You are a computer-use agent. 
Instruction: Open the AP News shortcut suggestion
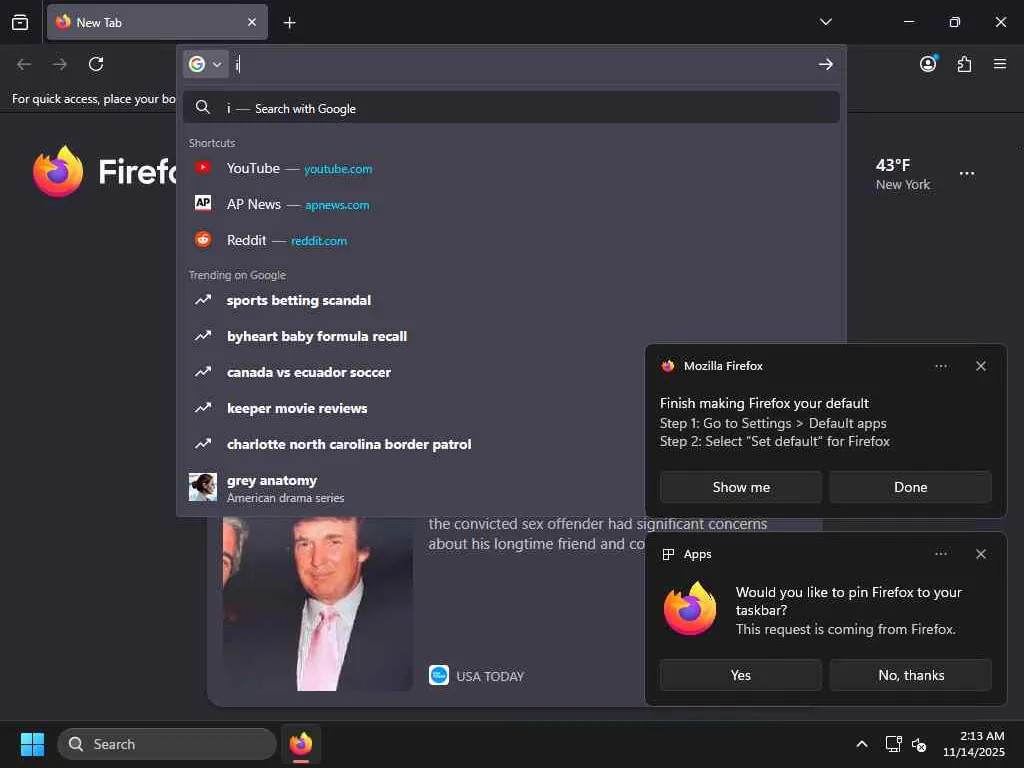point(511,204)
